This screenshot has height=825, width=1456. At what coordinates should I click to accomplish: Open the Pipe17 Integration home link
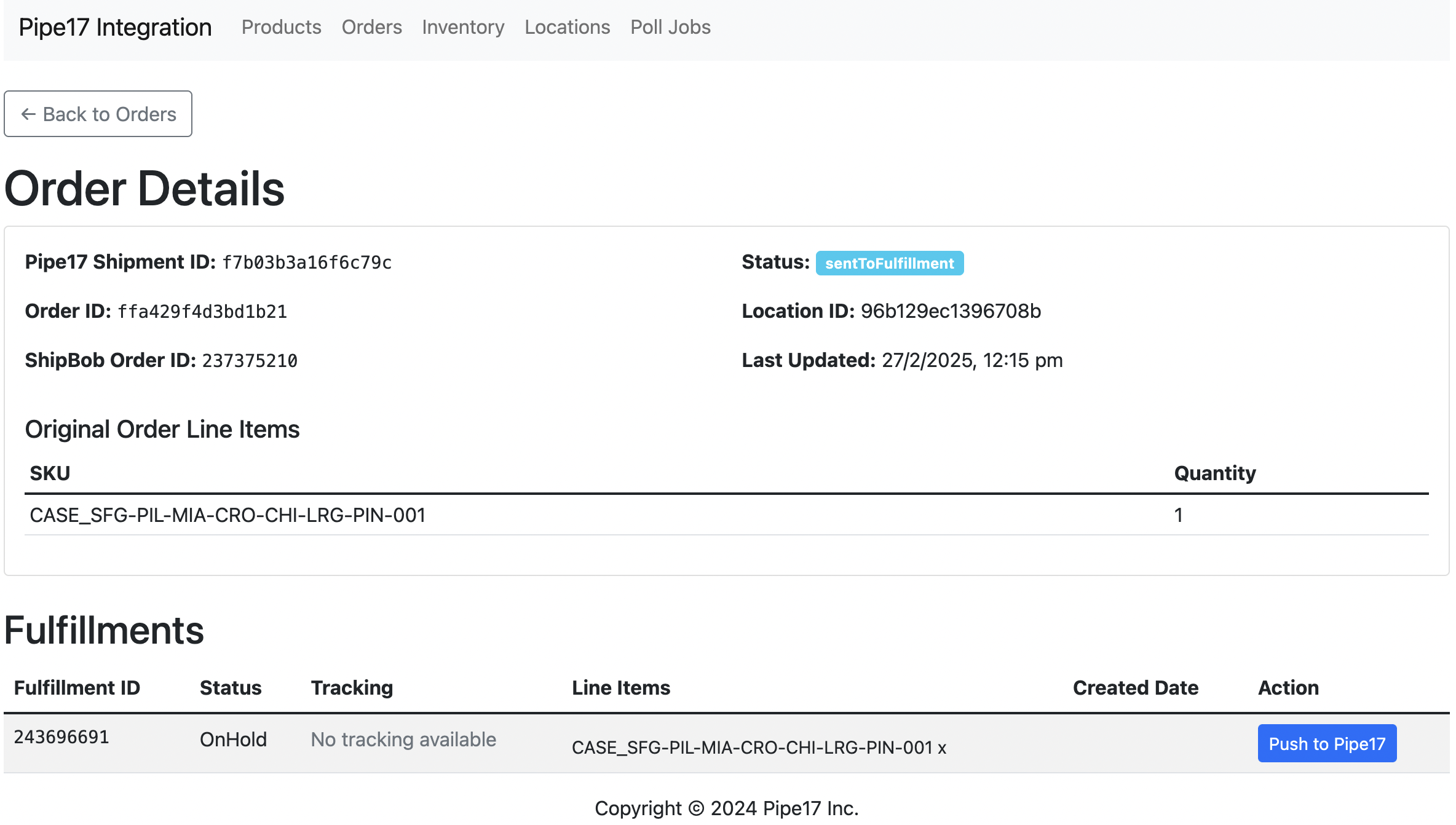pos(115,27)
